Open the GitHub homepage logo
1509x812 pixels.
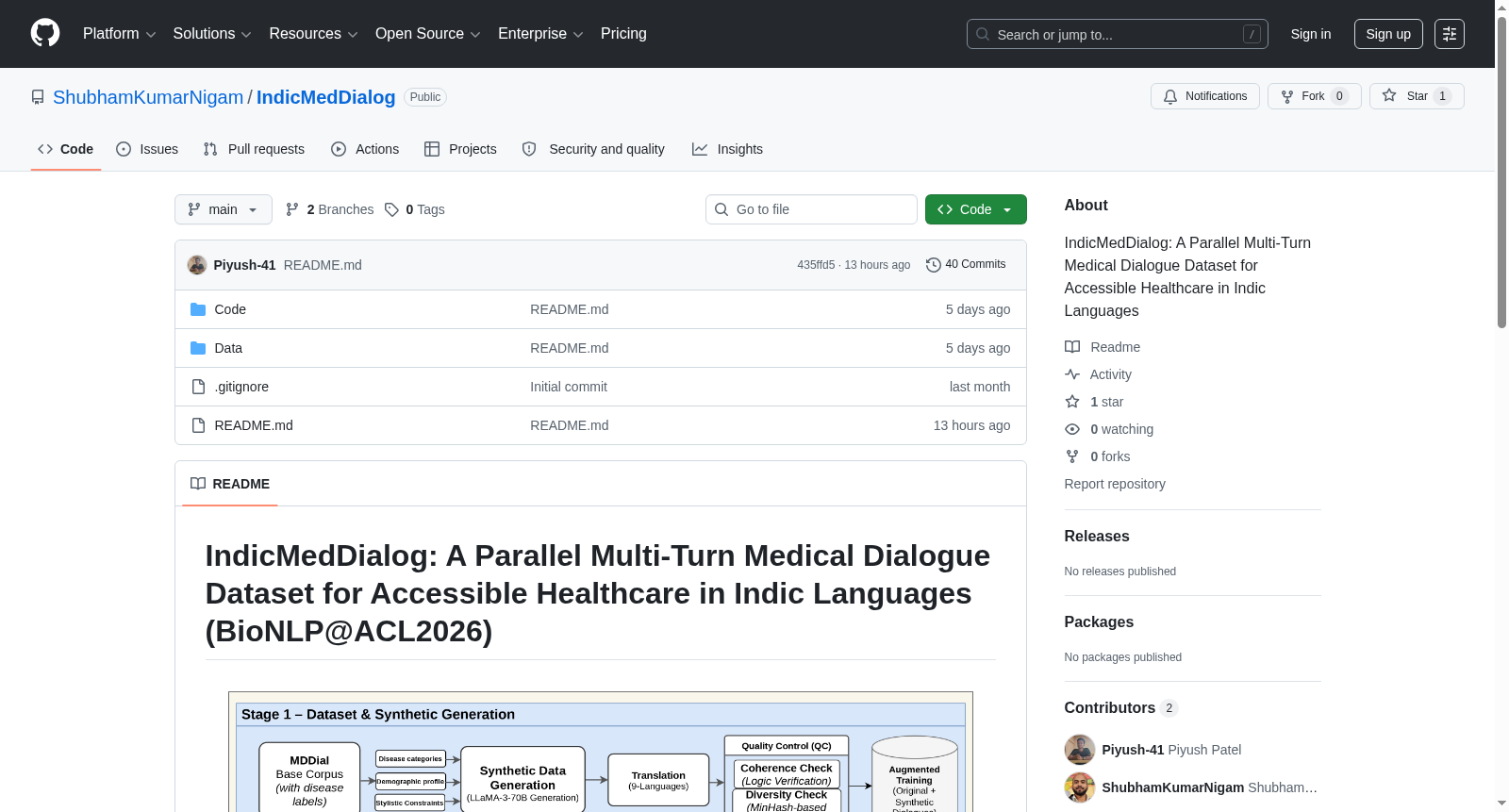[45, 33]
